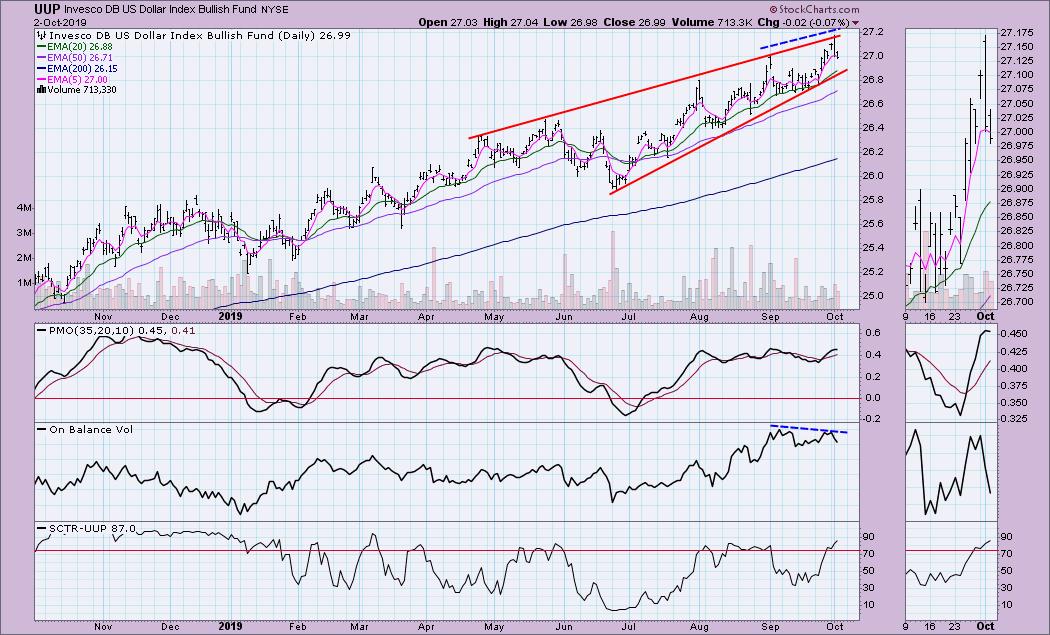Click the red upper wedge trendline

point(654,87)
